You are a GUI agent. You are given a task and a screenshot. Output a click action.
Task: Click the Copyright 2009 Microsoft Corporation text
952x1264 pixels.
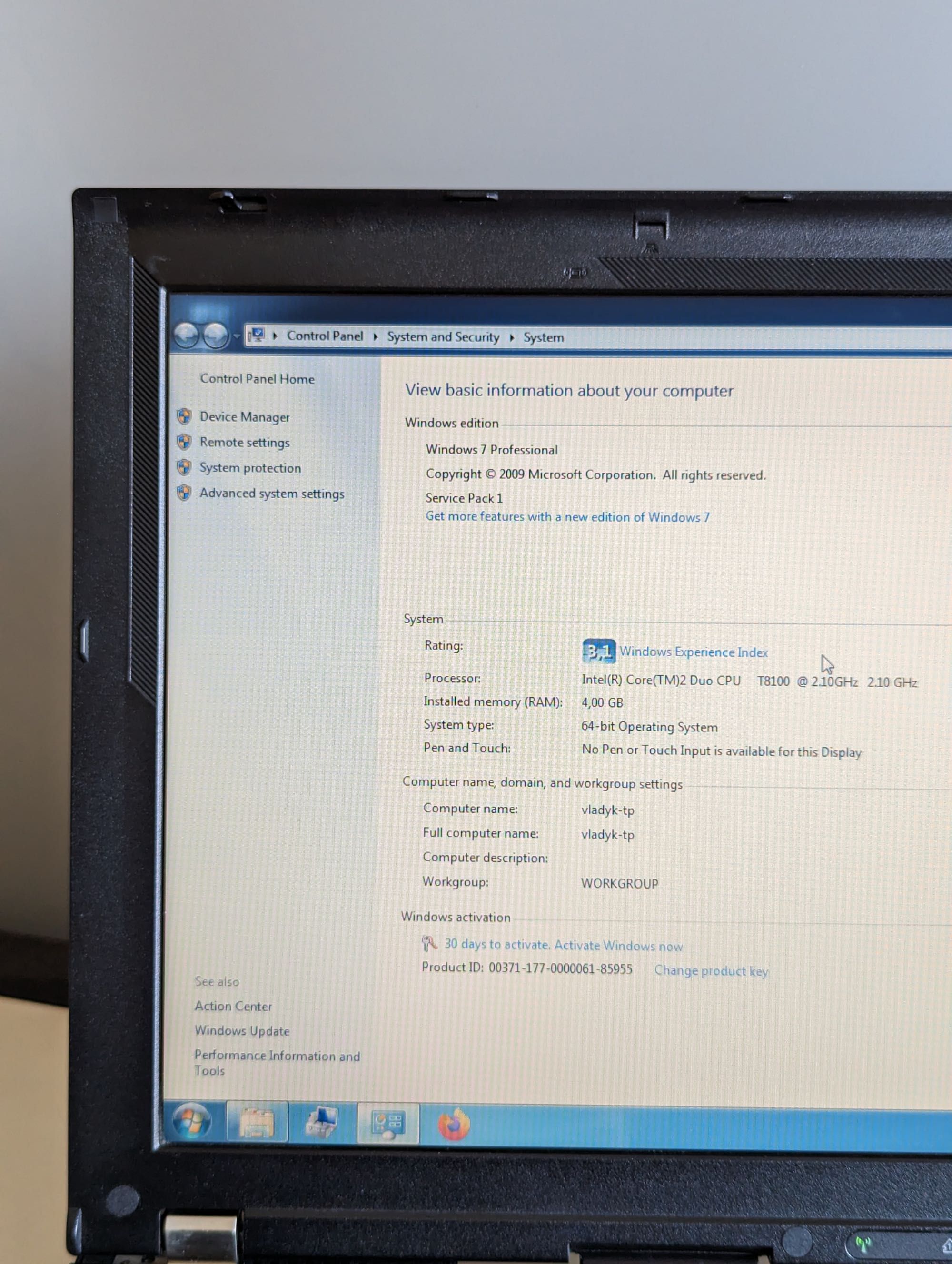595,475
